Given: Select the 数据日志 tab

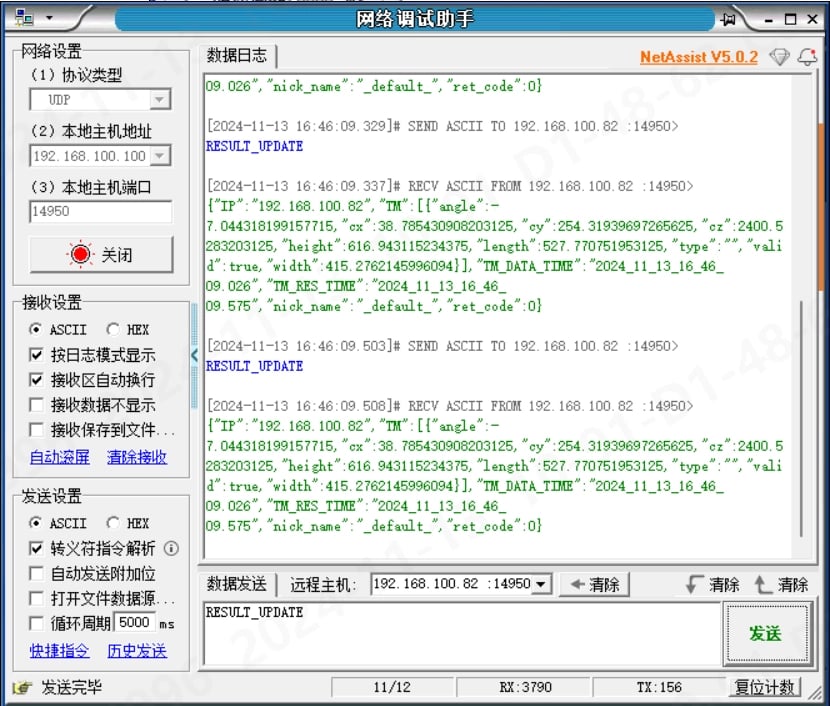Looking at the screenshot, I should [237, 56].
